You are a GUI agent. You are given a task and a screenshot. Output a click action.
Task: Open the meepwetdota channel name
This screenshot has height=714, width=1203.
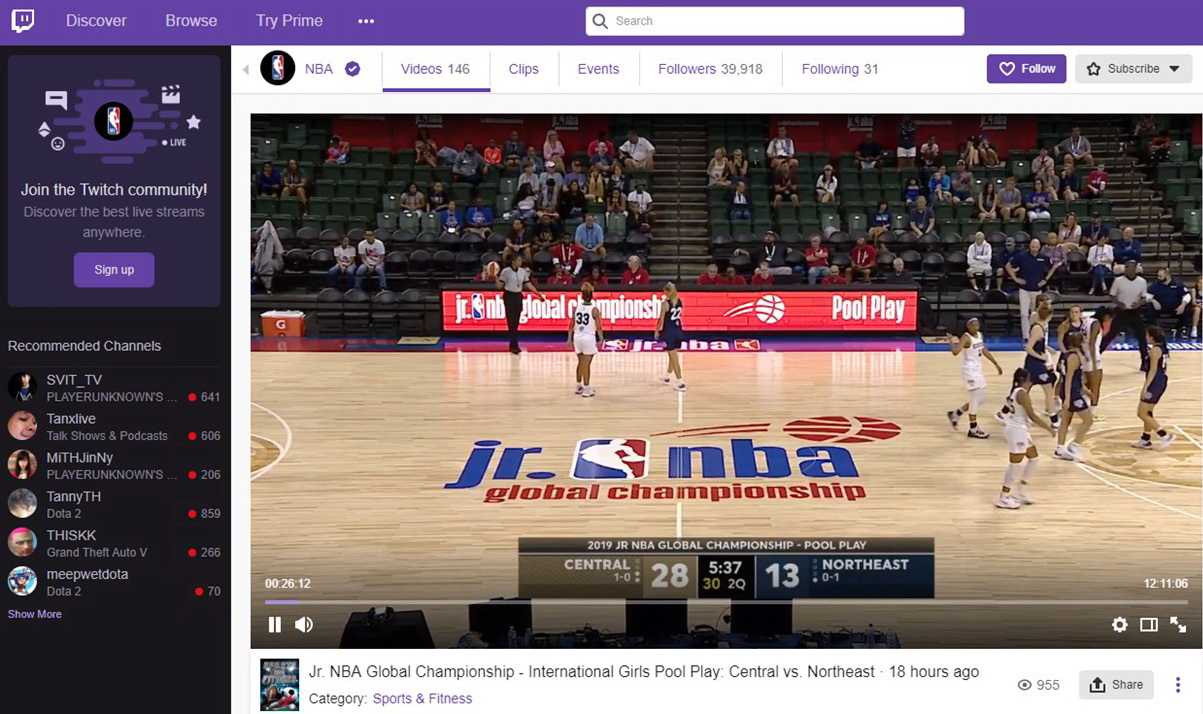tap(87, 575)
